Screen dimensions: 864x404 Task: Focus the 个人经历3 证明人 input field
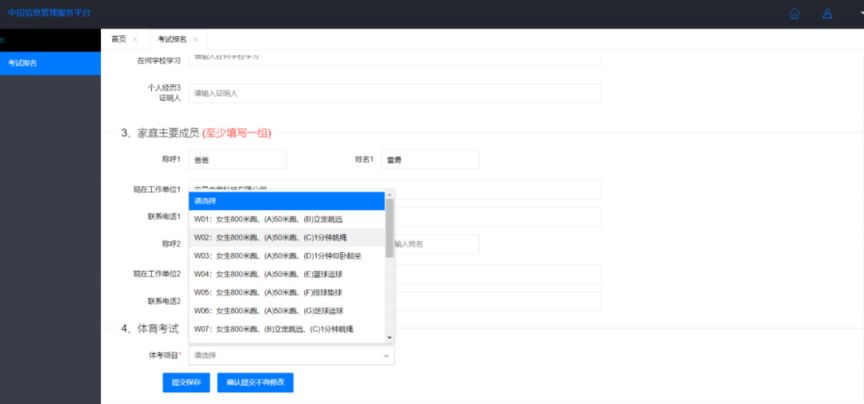pos(395,93)
